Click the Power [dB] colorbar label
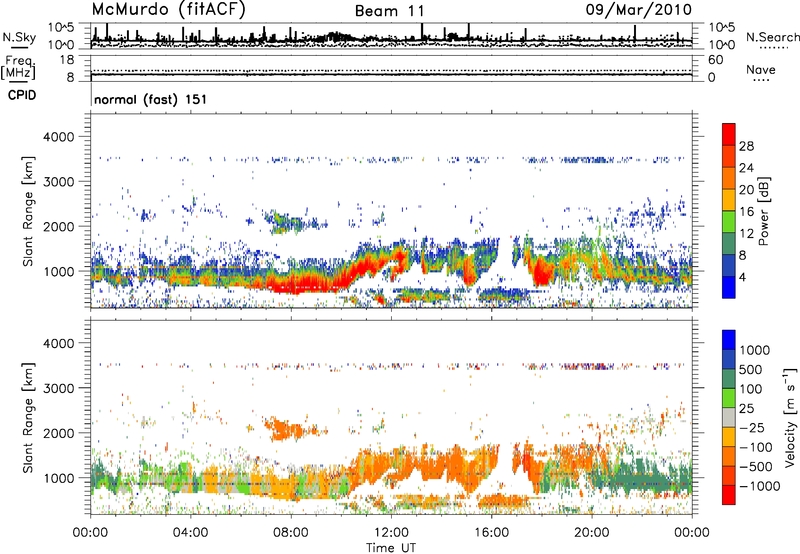The image size is (800, 554). click(x=763, y=211)
